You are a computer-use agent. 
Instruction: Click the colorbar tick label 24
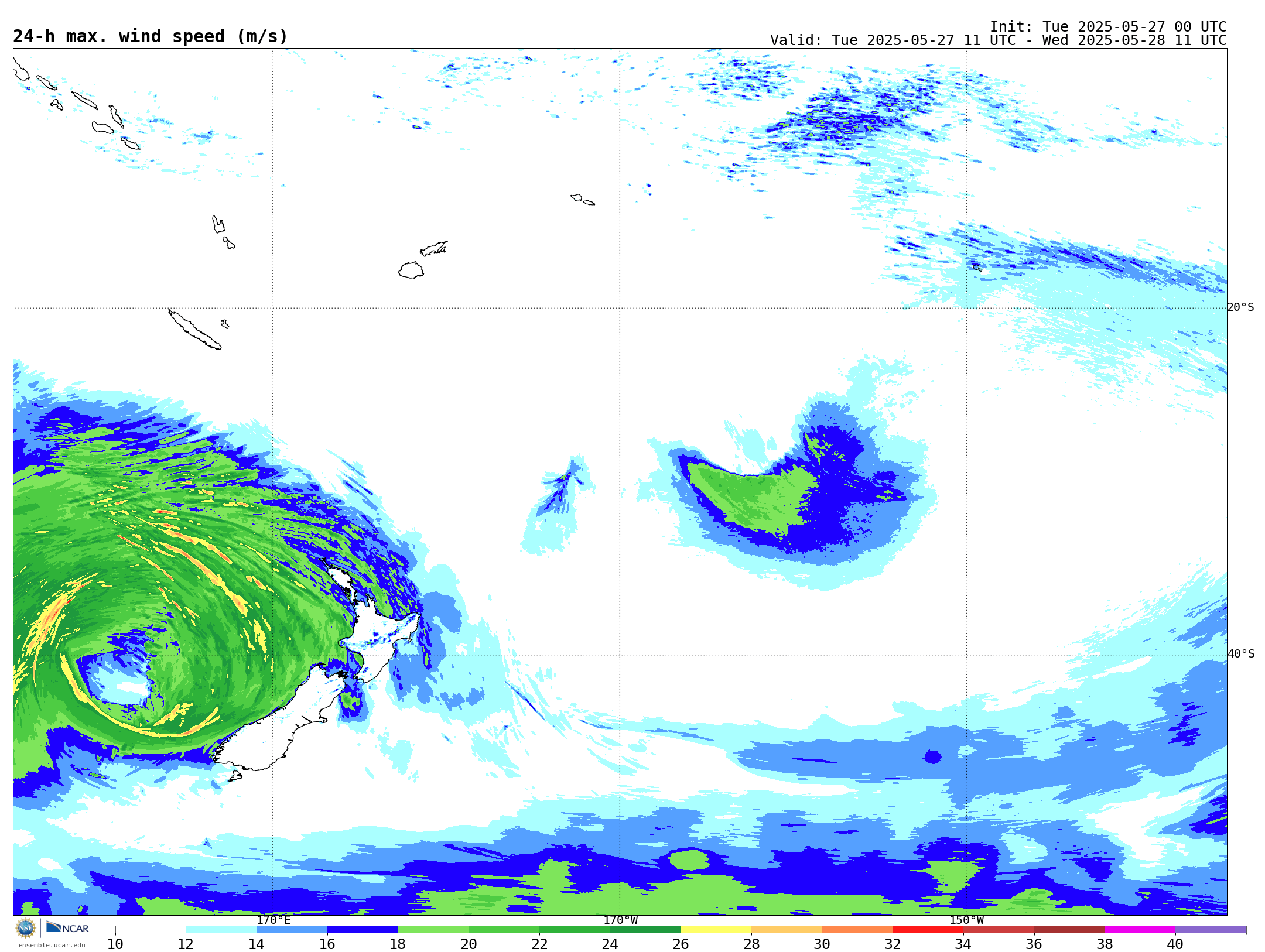[610, 944]
